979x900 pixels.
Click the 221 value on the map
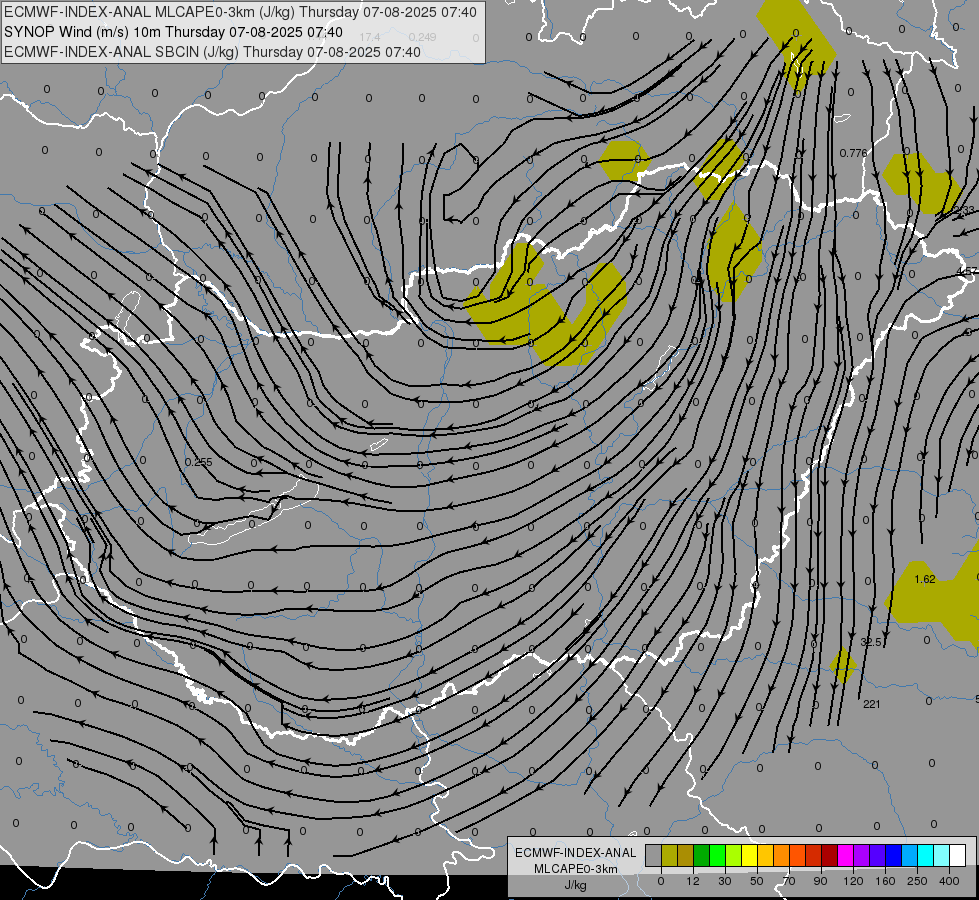[872, 704]
